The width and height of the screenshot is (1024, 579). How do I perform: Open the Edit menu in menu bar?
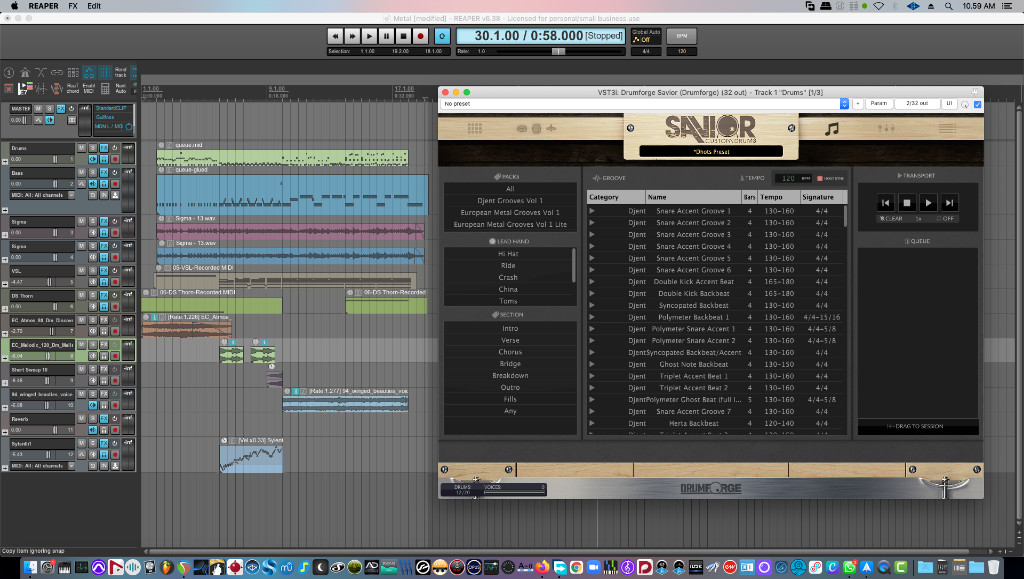pos(95,6)
